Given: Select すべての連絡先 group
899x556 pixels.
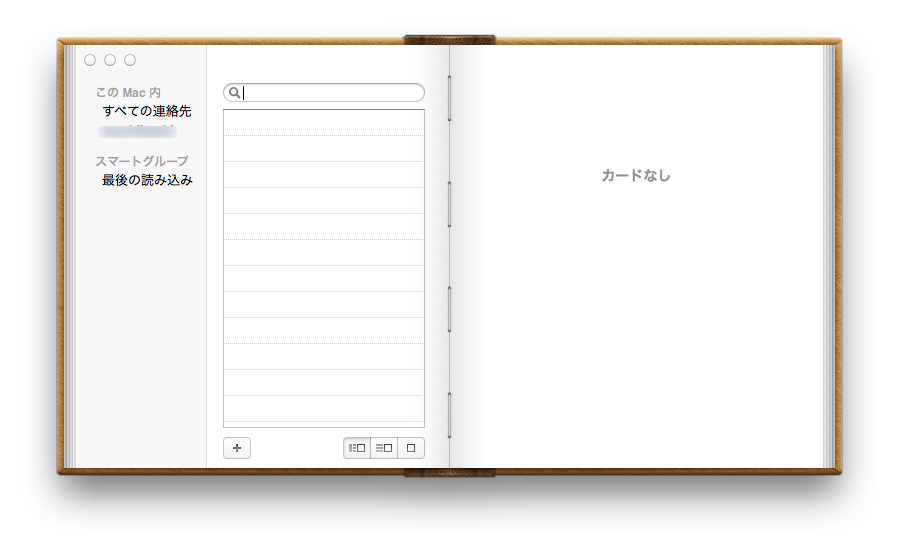Looking at the screenshot, I should 147,111.
